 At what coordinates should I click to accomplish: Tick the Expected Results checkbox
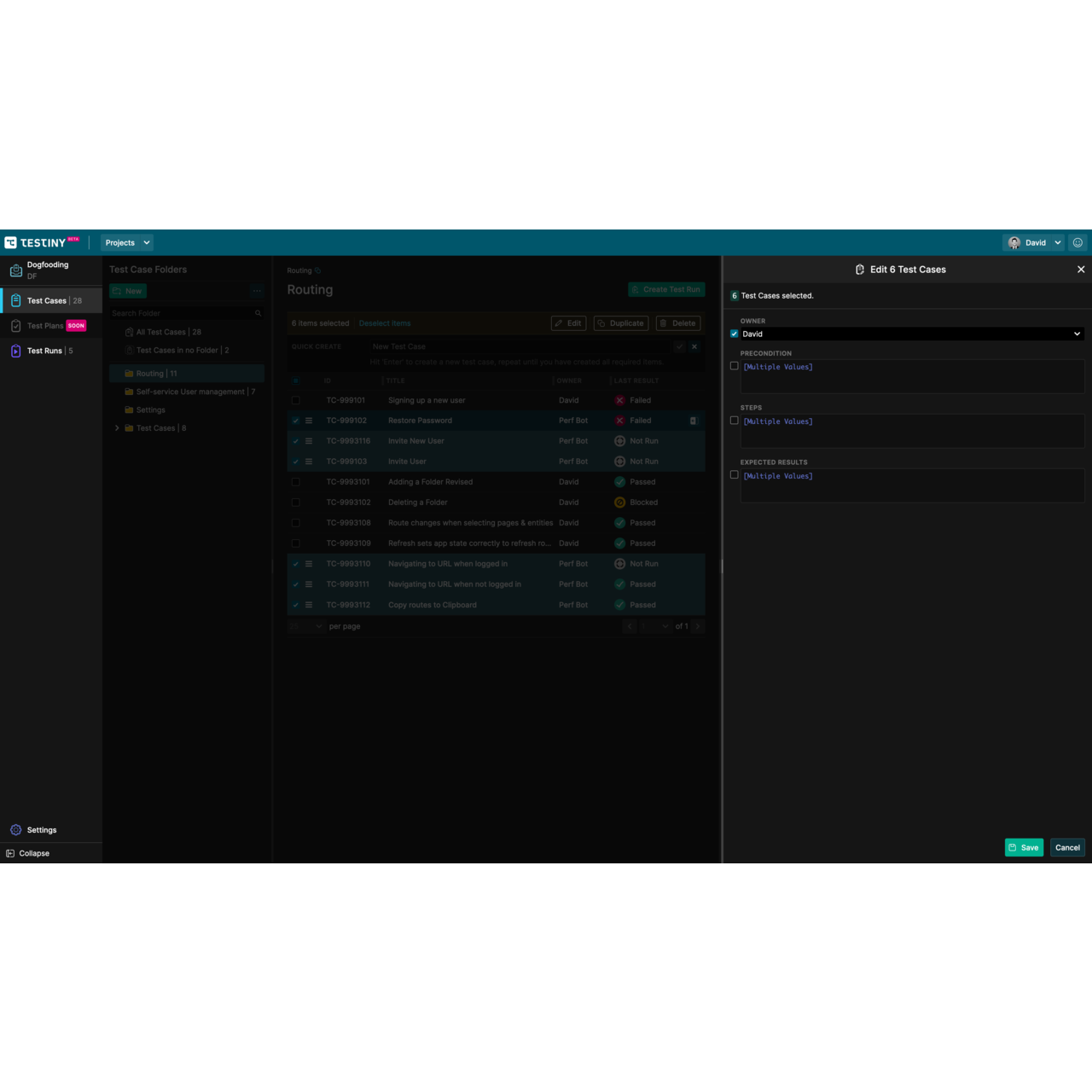click(735, 475)
